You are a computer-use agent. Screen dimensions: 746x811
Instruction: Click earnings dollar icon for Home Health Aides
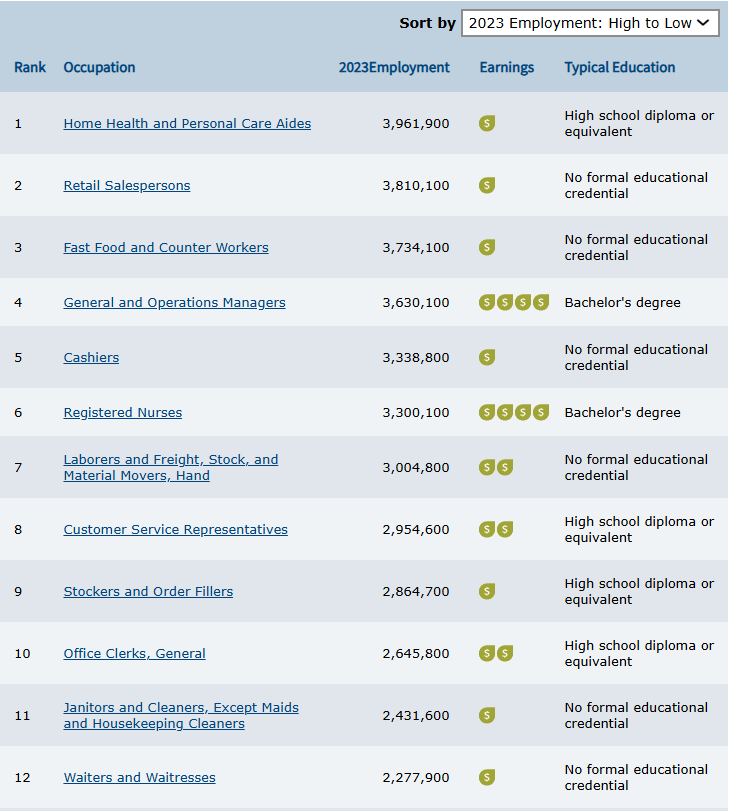pos(487,123)
